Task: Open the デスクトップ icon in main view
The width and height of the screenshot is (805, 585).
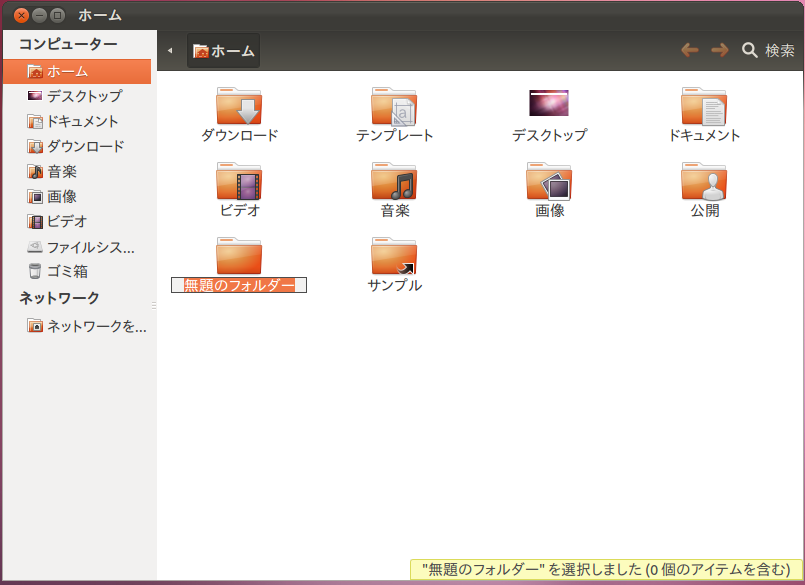Action: (549, 103)
